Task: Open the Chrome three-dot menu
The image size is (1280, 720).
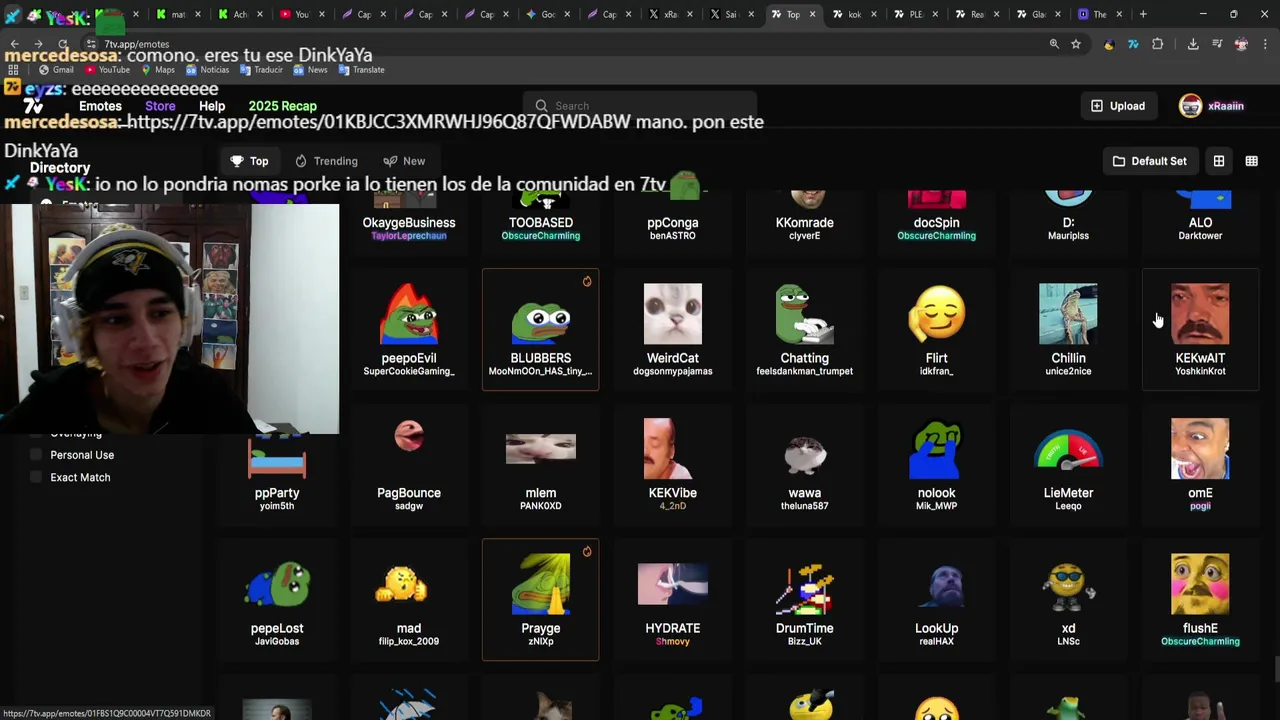Action: pyautogui.click(x=1266, y=44)
